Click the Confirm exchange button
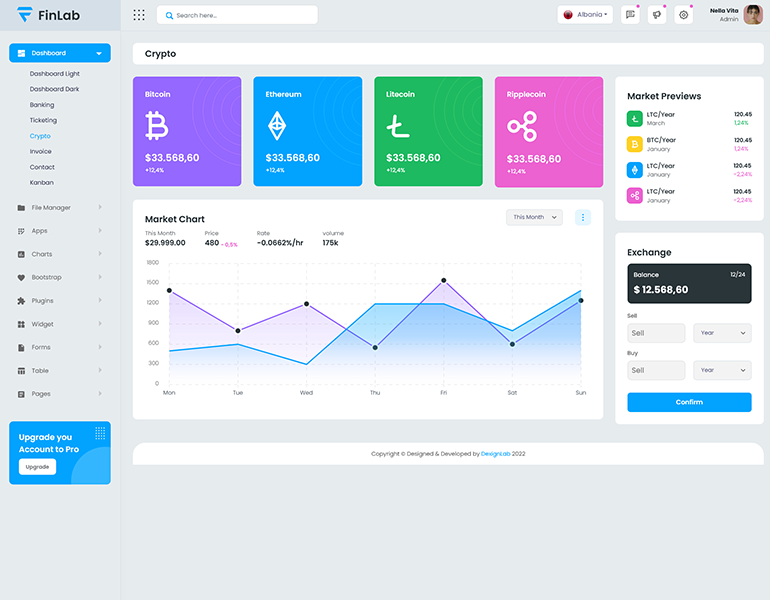The height and width of the screenshot is (600, 770). tap(689, 402)
